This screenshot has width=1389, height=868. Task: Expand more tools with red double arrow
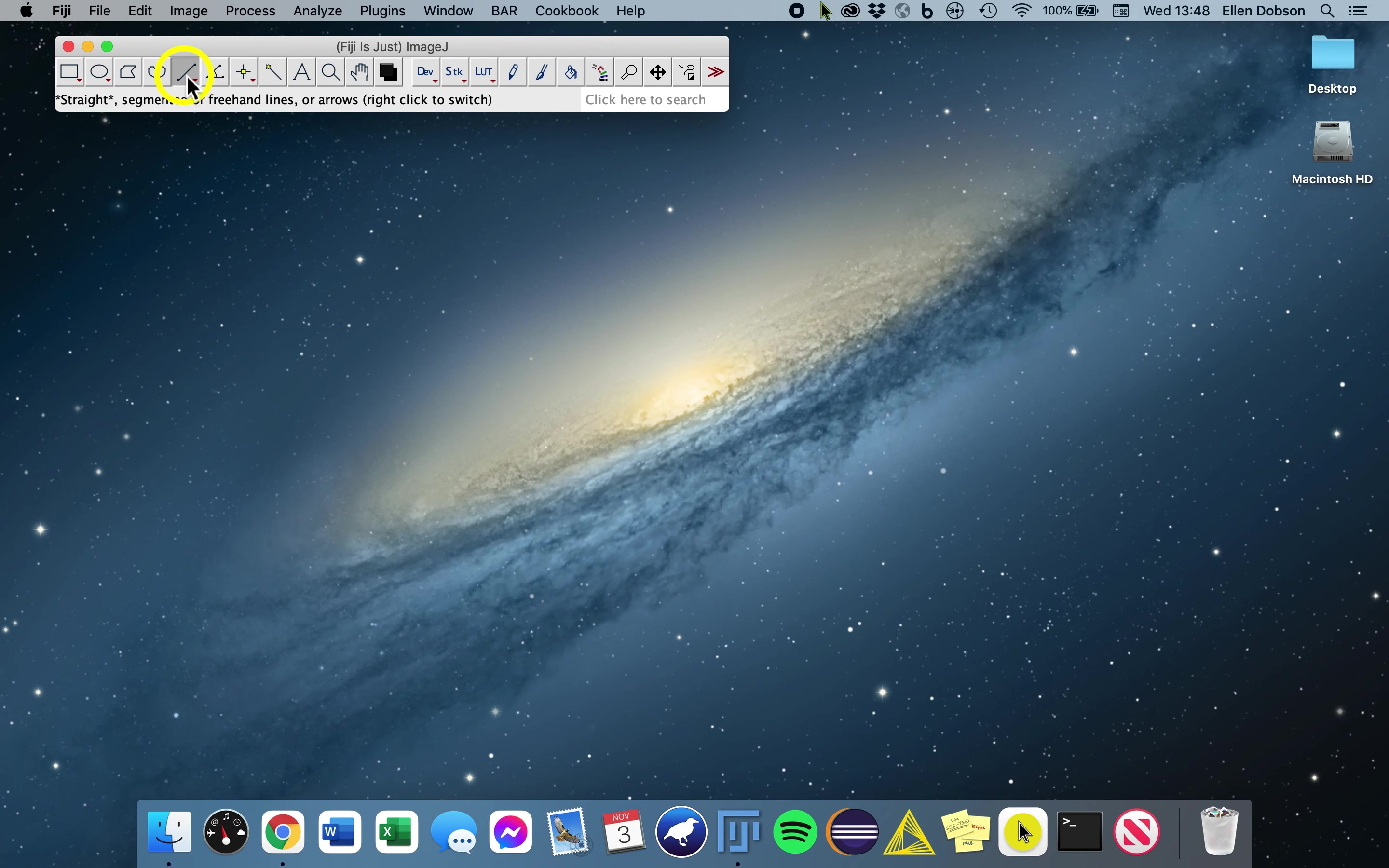(715, 72)
